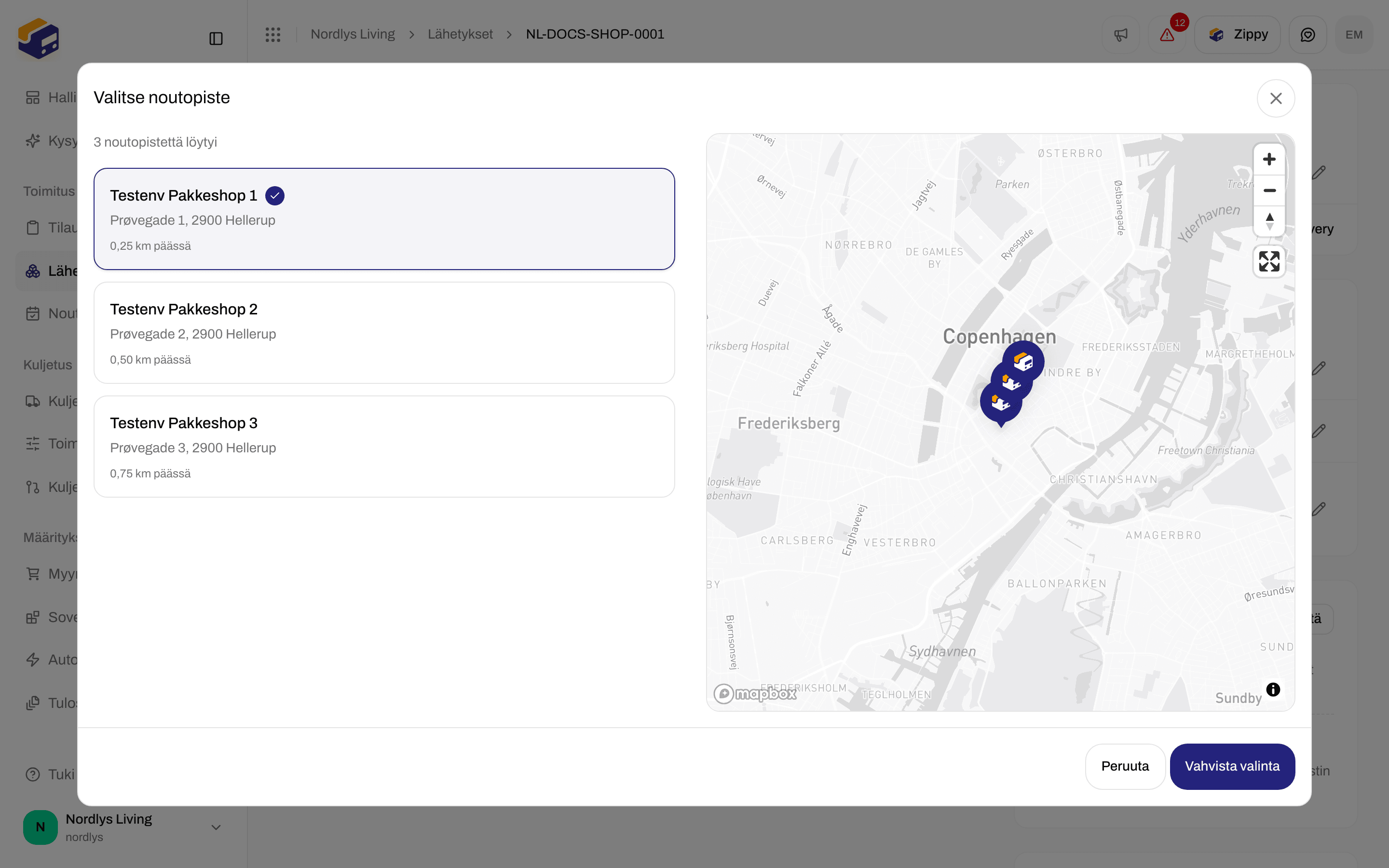Viewport: 1389px width, 868px height.
Task: Click the 0,75 km päässä distance text
Action: click(150, 474)
